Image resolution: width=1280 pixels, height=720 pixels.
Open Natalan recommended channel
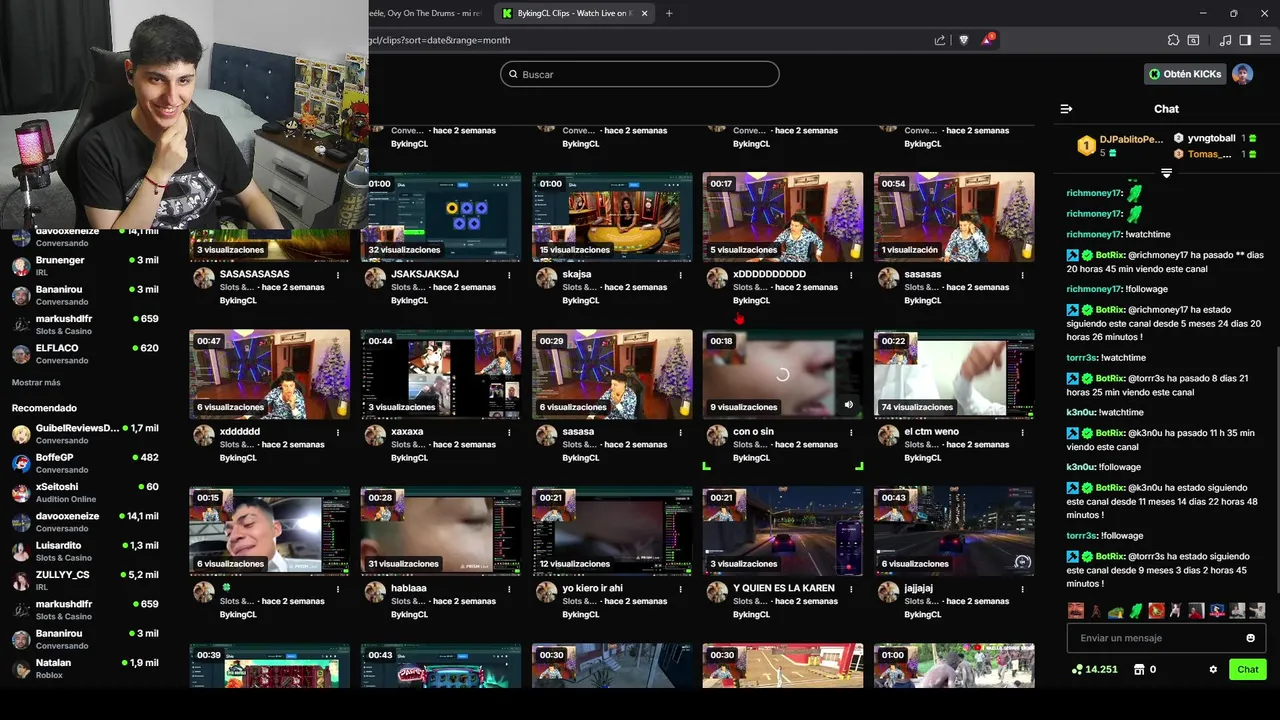coord(85,668)
